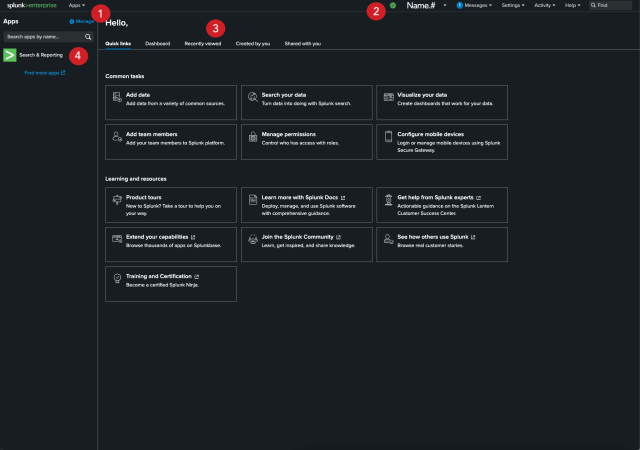Screen dimensions: 640x450
Task: Click 'Browse thousands of apps on Splunkbase.' text
Action: pos(173,245)
